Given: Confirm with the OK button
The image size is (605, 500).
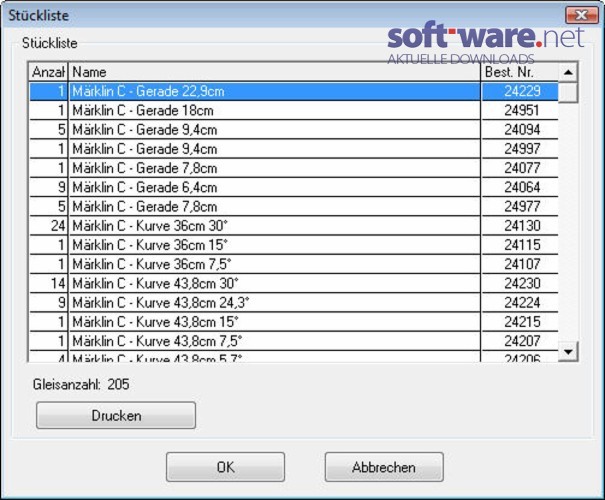Looking at the screenshot, I should click(225, 467).
